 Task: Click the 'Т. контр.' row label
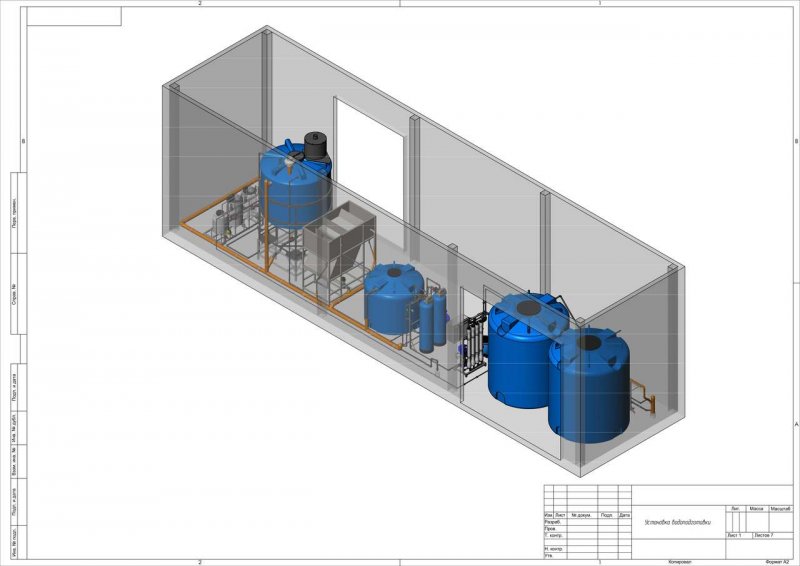pyautogui.click(x=554, y=535)
